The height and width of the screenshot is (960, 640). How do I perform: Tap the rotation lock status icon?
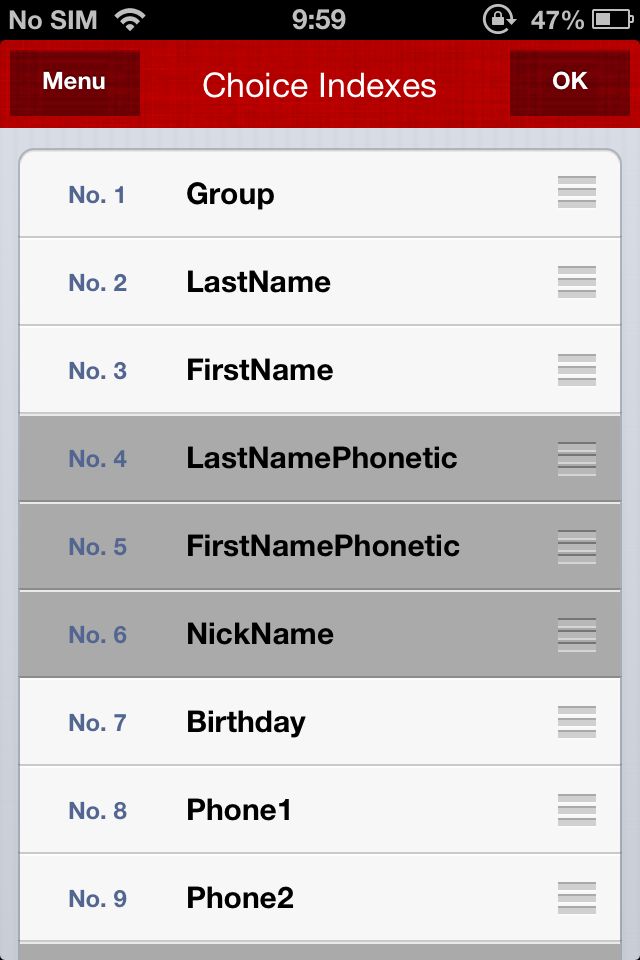(x=499, y=20)
